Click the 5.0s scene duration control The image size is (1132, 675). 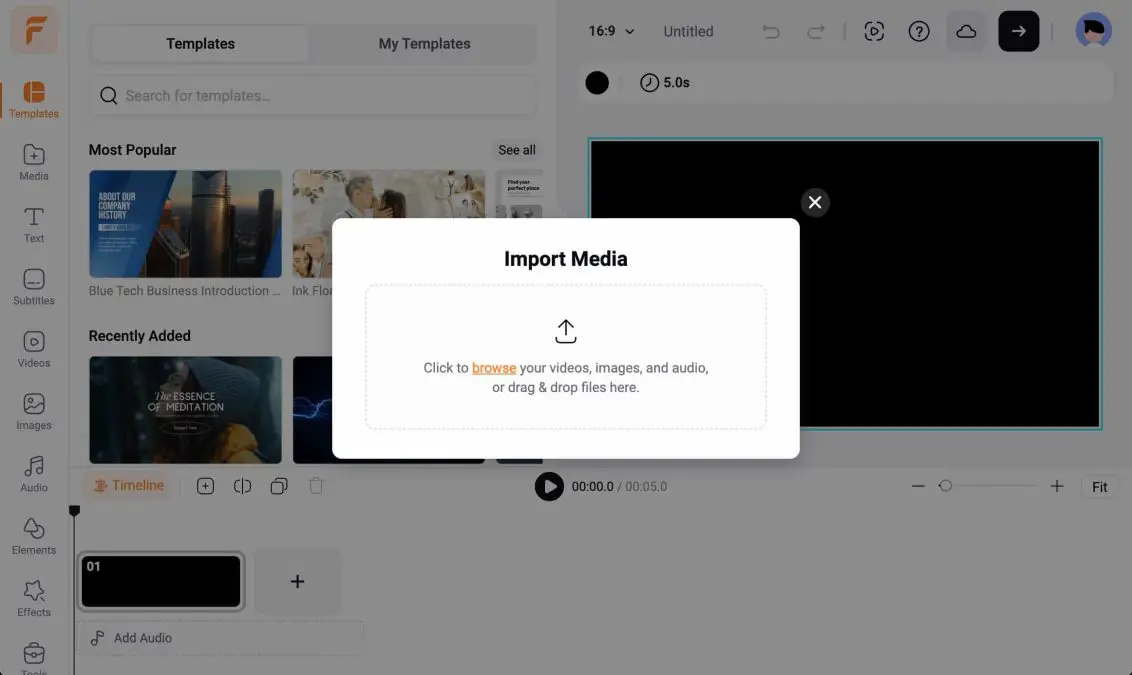[664, 82]
